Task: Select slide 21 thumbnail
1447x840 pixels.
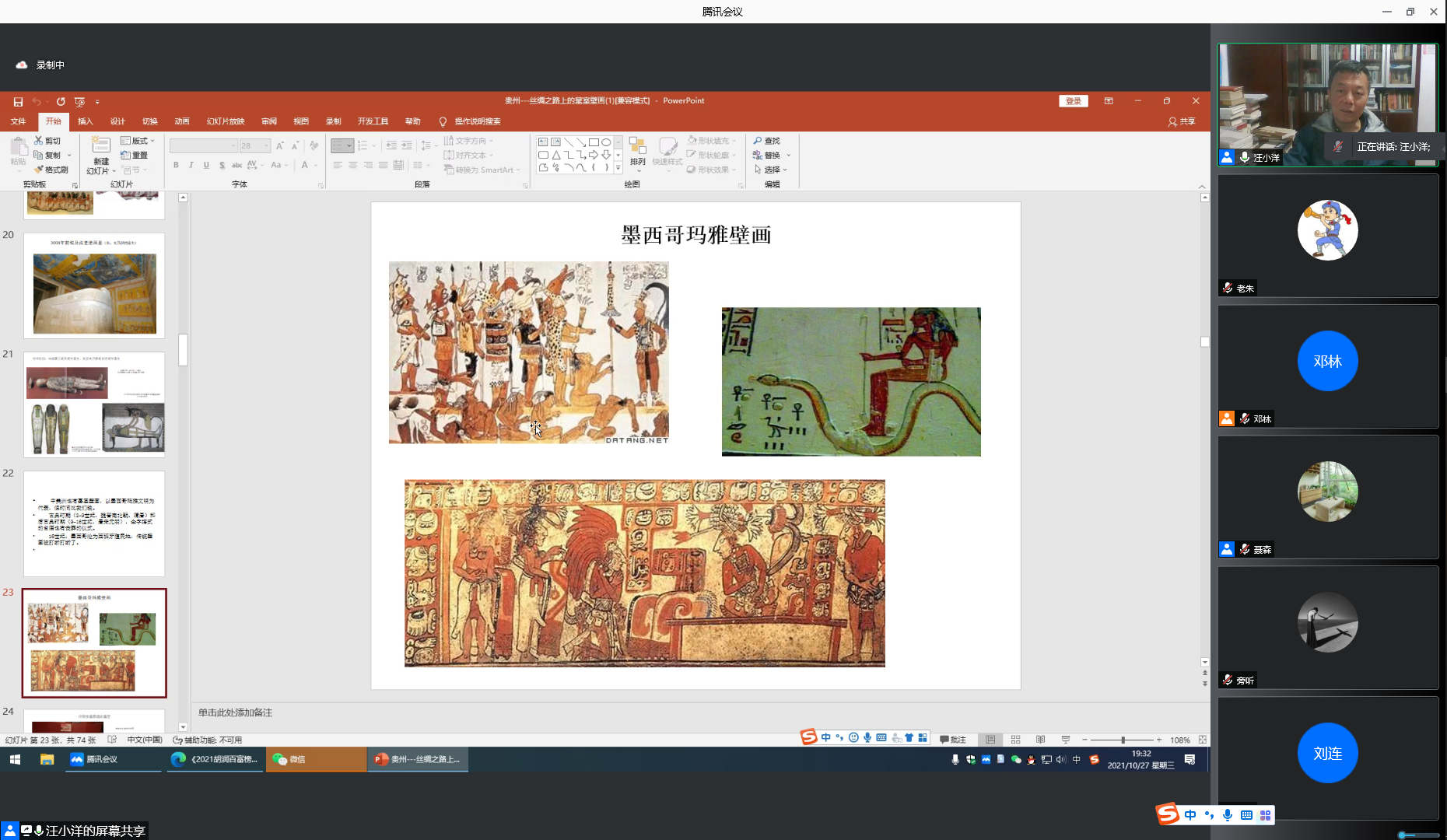Action: pyautogui.click(x=94, y=404)
